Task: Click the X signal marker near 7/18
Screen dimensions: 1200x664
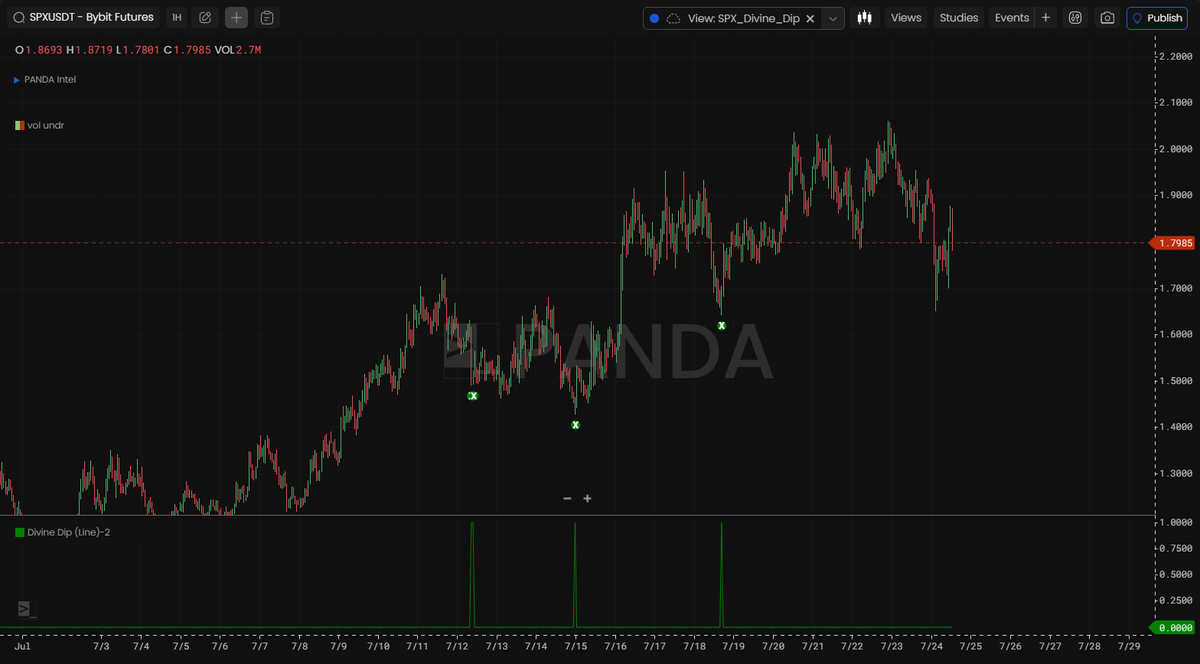Action: pos(721,325)
